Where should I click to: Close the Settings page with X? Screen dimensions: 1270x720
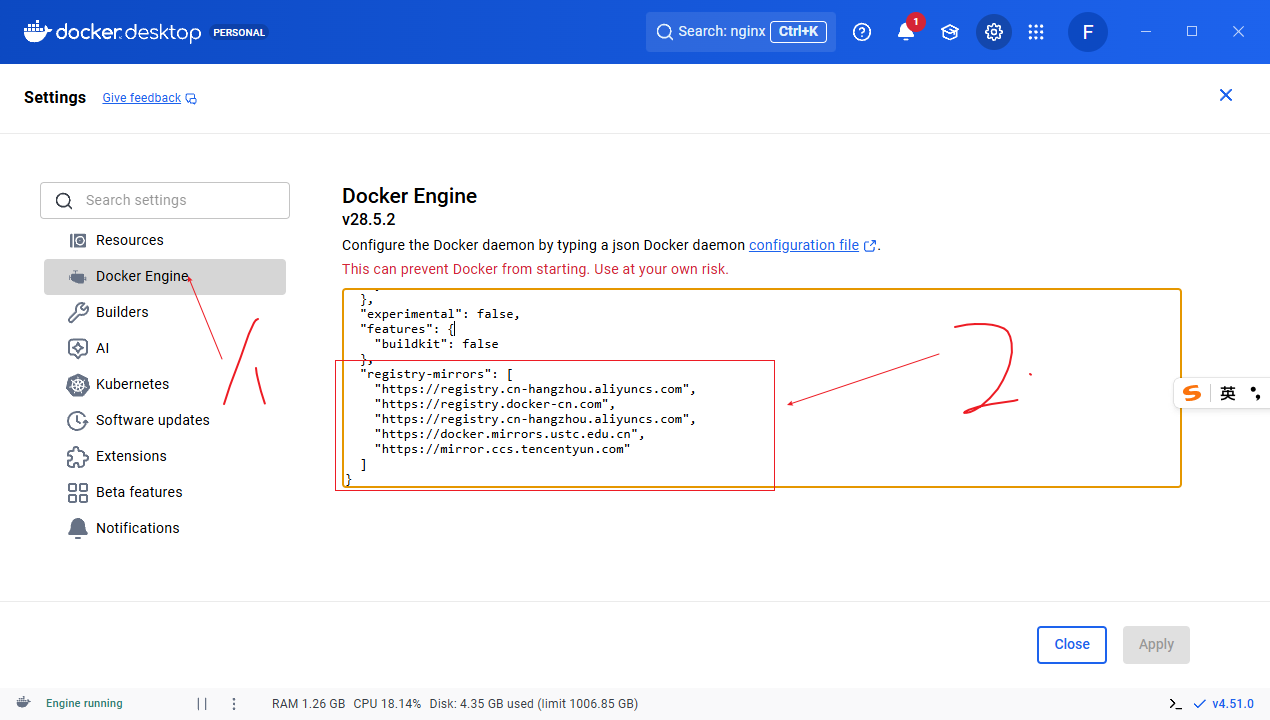click(x=1226, y=95)
